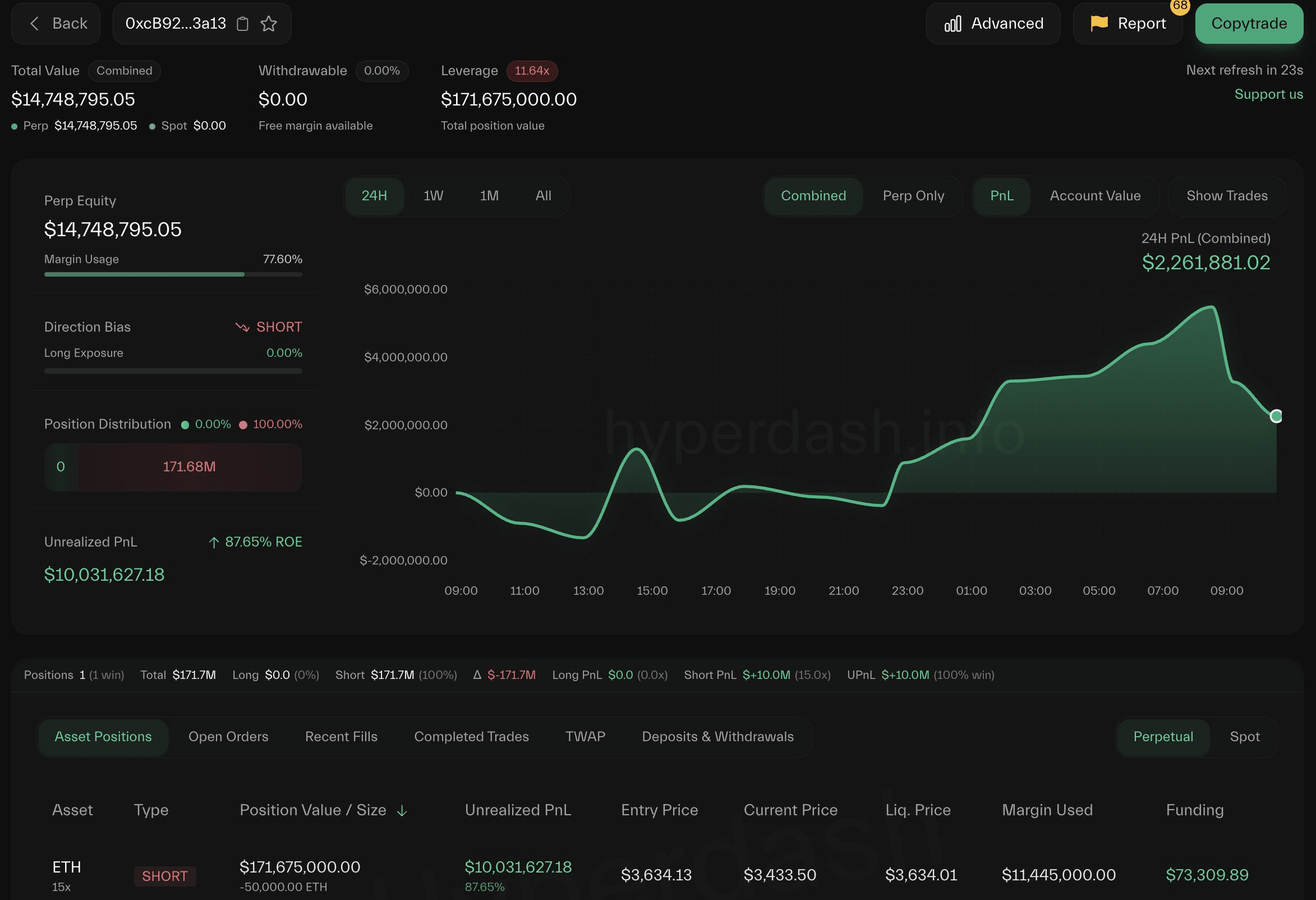This screenshot has height=900, width=1316.
Task: Start Copytrade for this wallet
Action: click(1249, 23)
